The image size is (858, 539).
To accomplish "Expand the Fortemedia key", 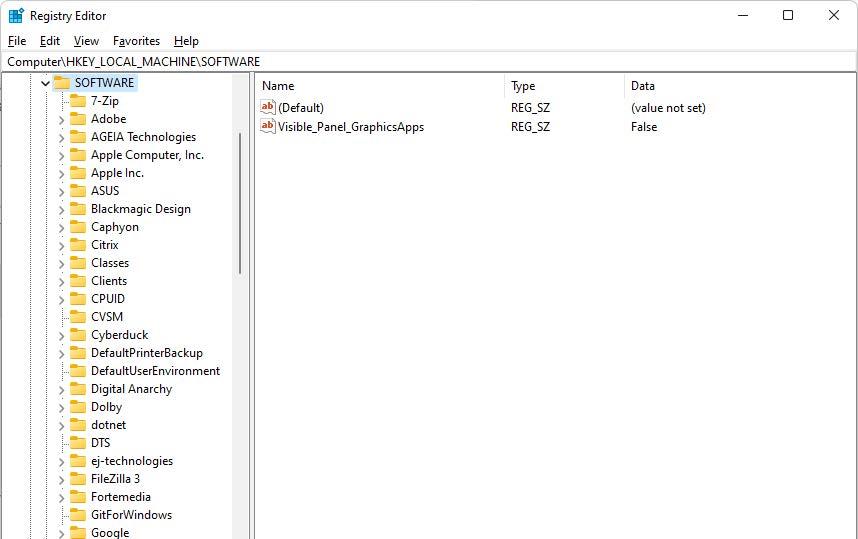I will click(x=61, y=499).
